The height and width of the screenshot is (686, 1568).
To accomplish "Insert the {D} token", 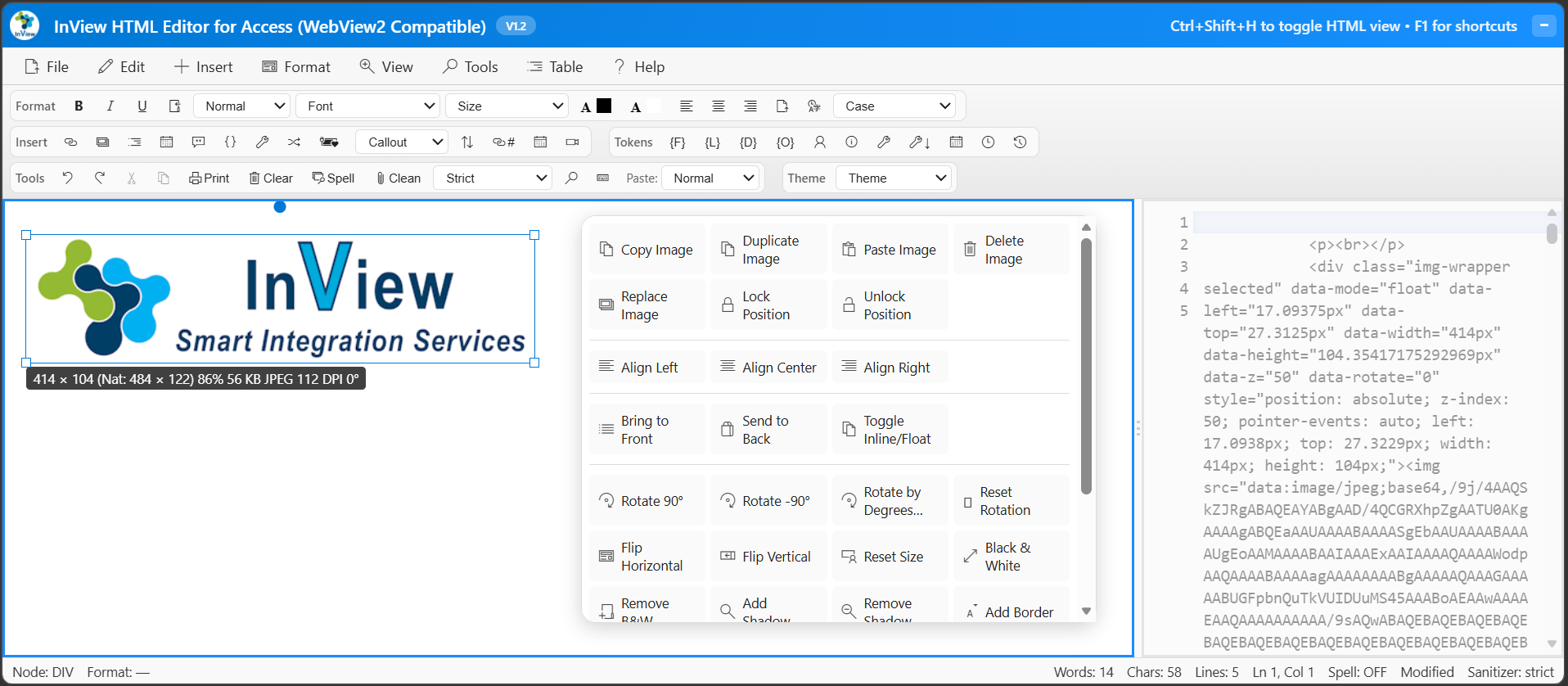I will pos(748,142).
